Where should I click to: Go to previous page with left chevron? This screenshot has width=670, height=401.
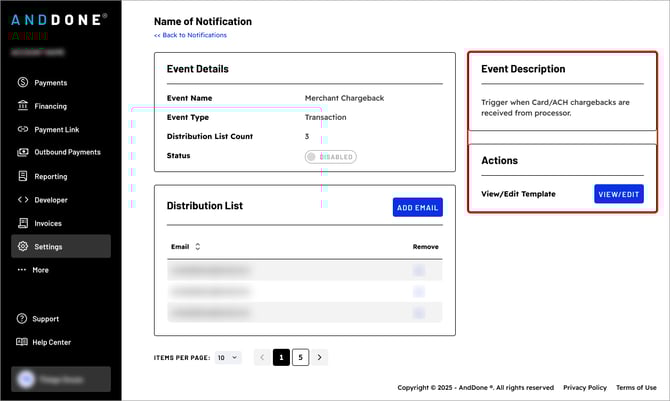[262, 357]
